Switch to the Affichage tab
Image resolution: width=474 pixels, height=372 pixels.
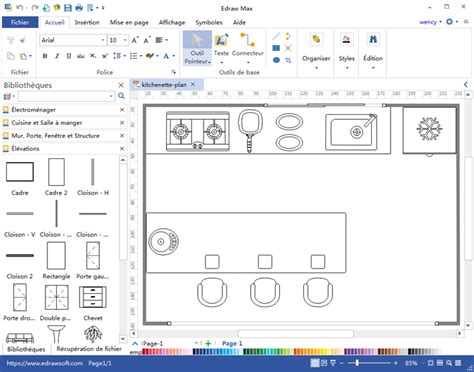[x=172, y=22]
